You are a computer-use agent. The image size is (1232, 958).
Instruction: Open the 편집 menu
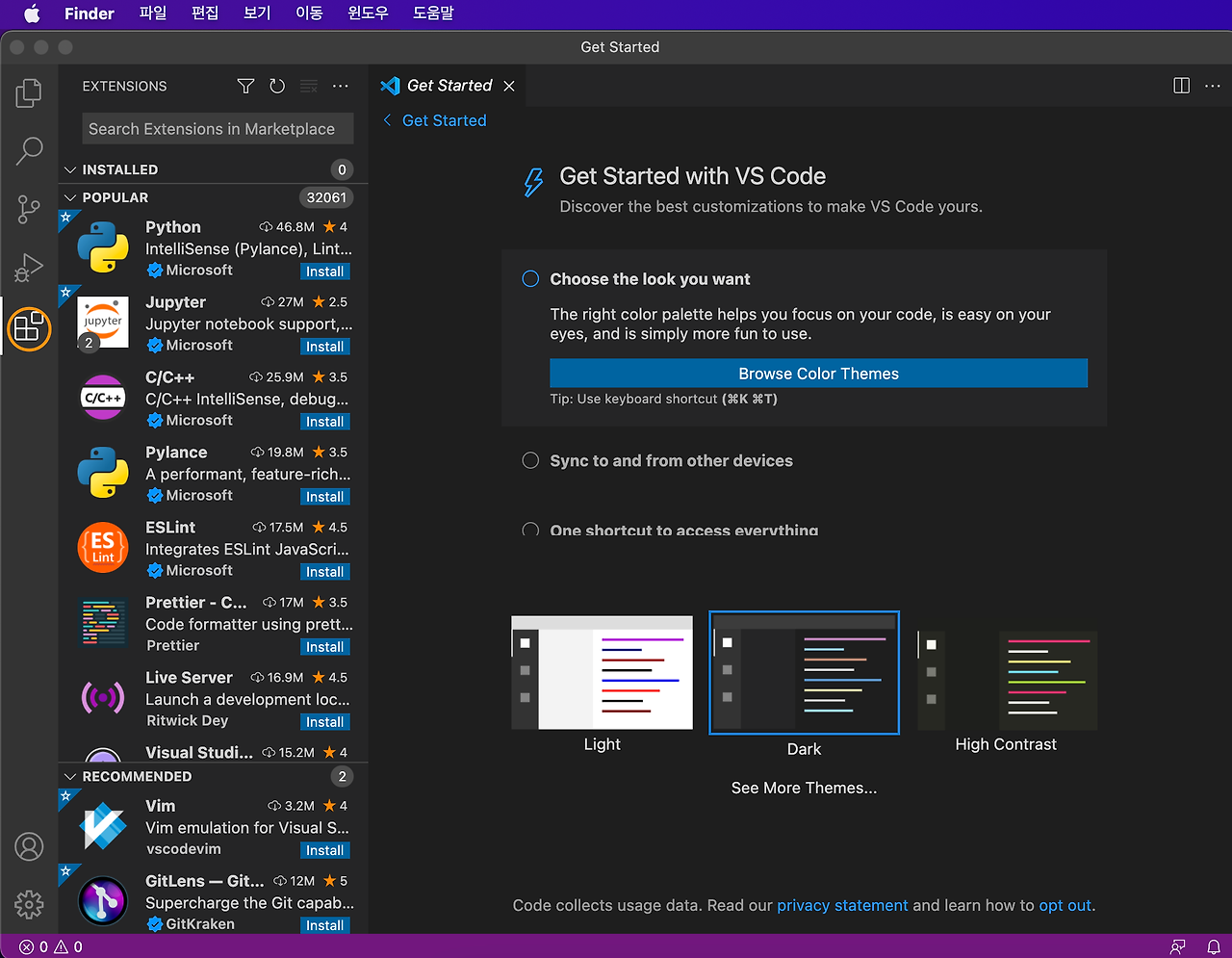[205, 13]
